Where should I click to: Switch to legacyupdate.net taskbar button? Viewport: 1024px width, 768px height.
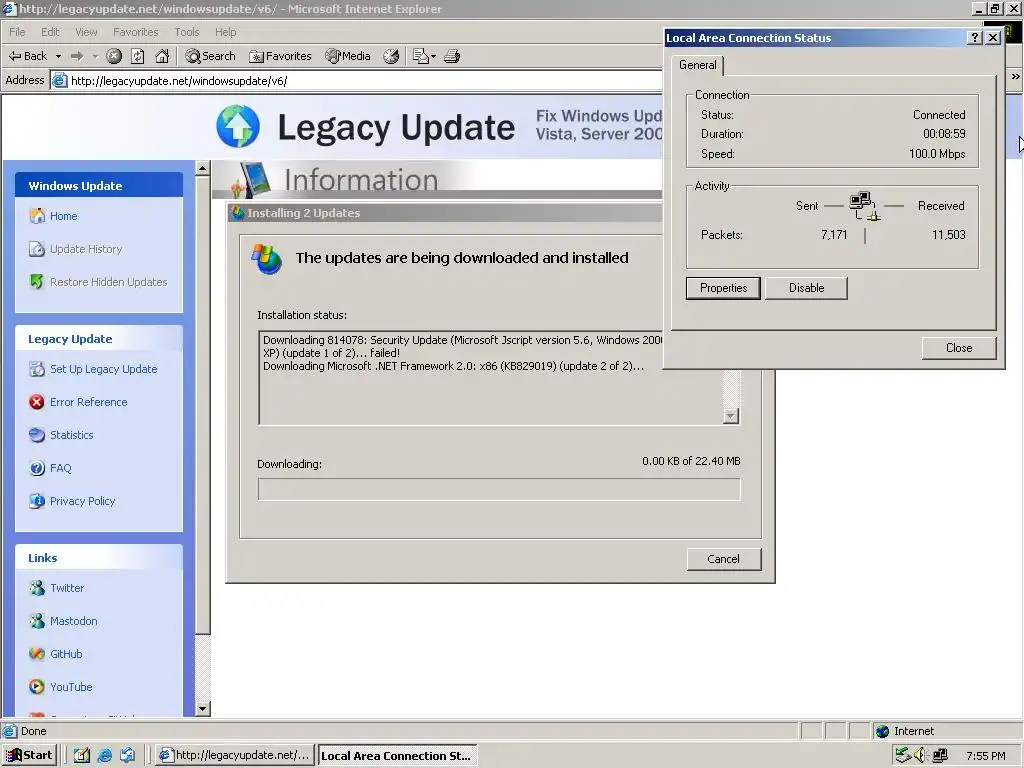pos(236,755)
